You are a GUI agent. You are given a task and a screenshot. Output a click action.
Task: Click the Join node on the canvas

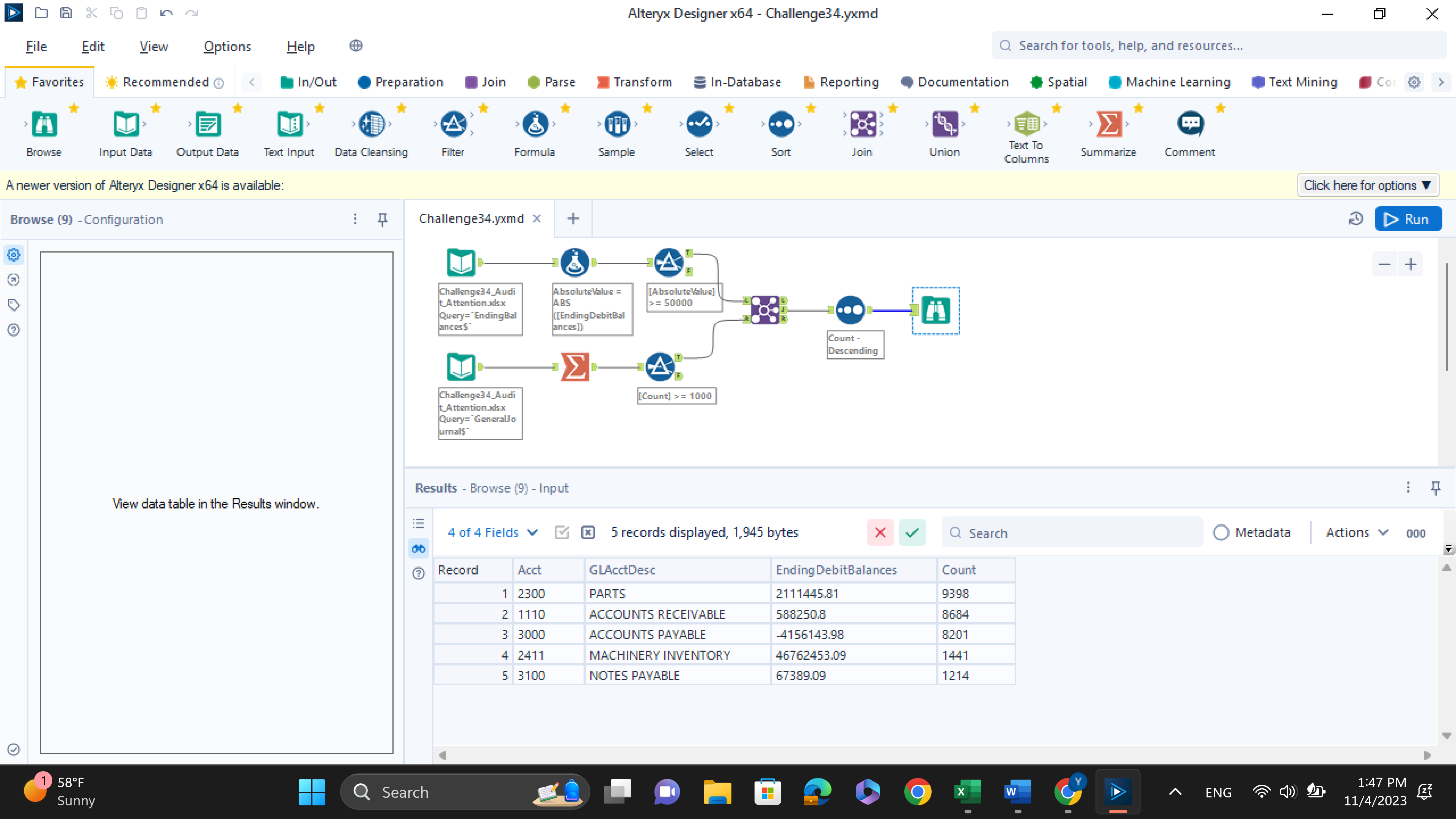765,310
